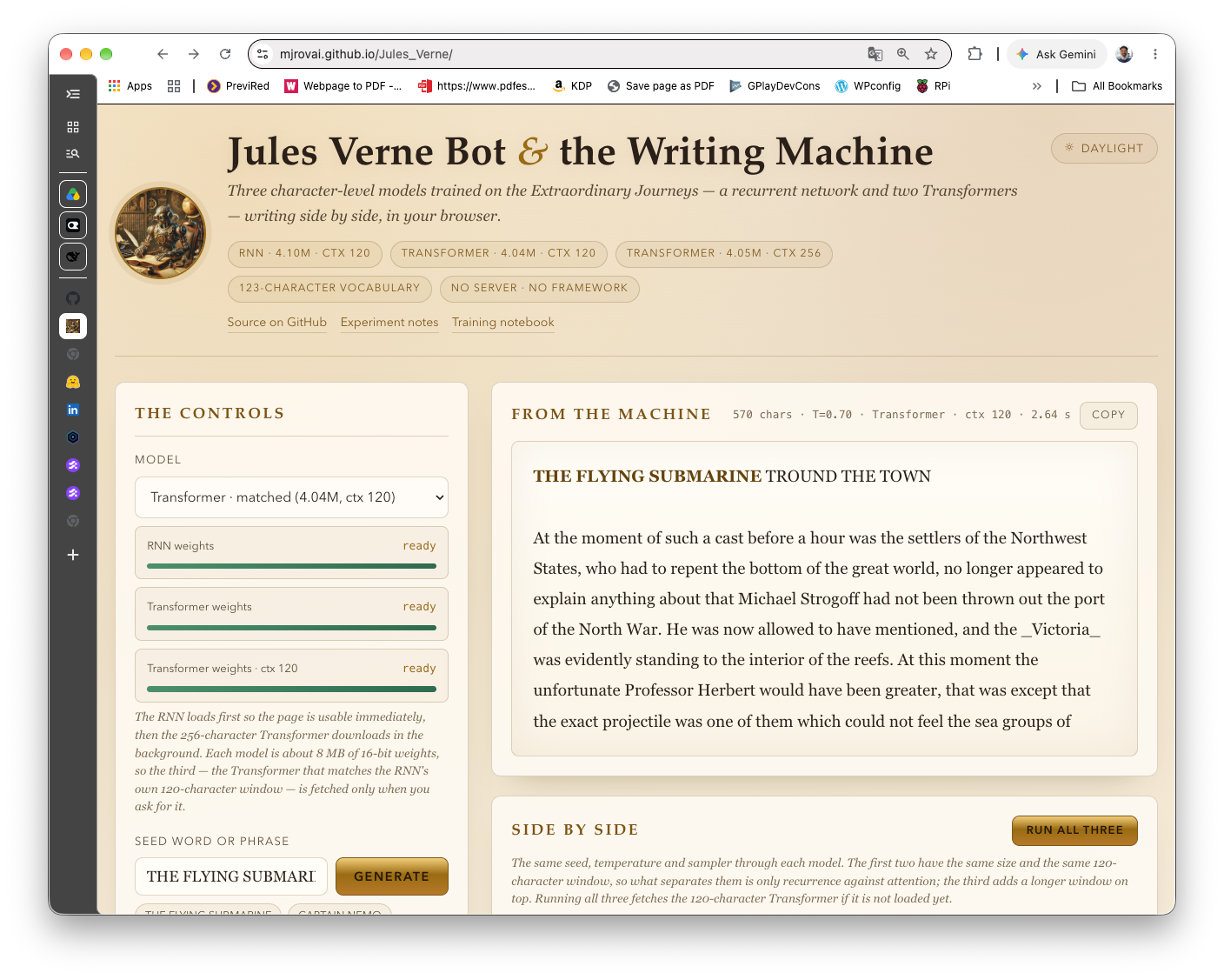Image resolution: width=1224 pixels, height=980 pixels.
Task: Click the zoom magnifier in address bar
Action: (903, 54)
